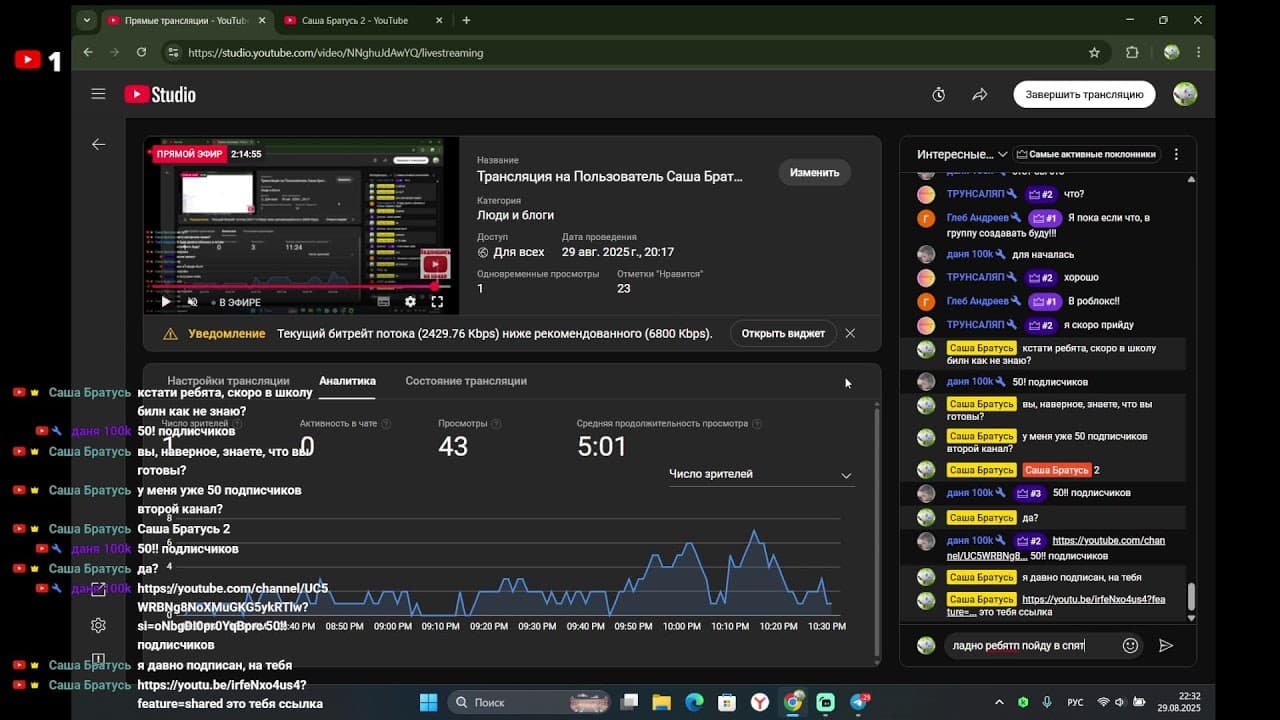Switch to the 'Состояние трансляции' tab
The width and height of the screenshot is (1280, 720).
click(x=466, y=381)
